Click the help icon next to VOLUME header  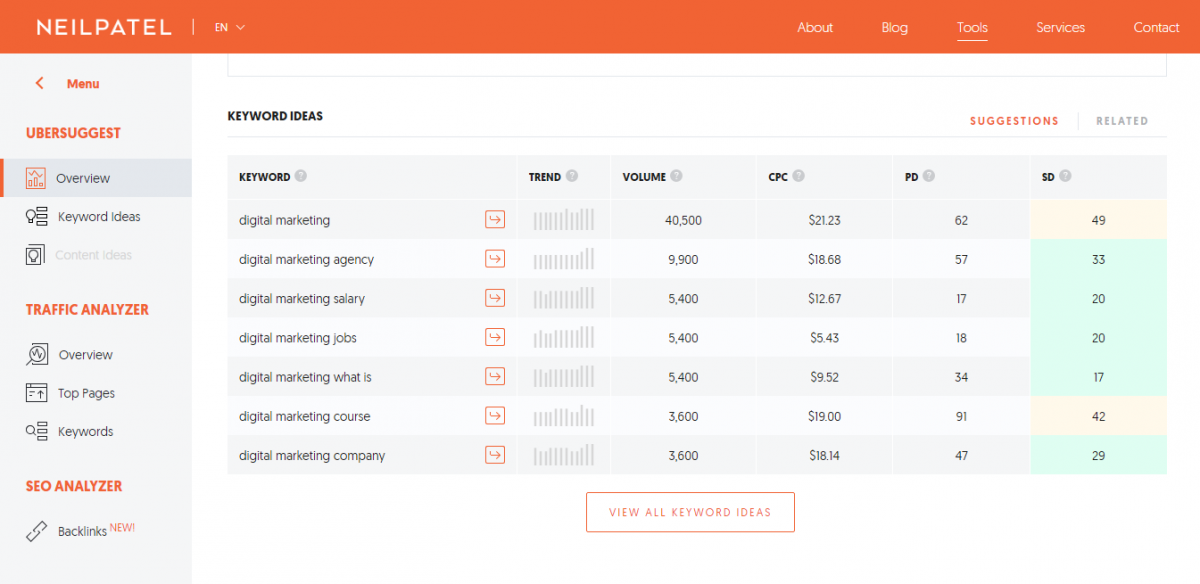676,176
